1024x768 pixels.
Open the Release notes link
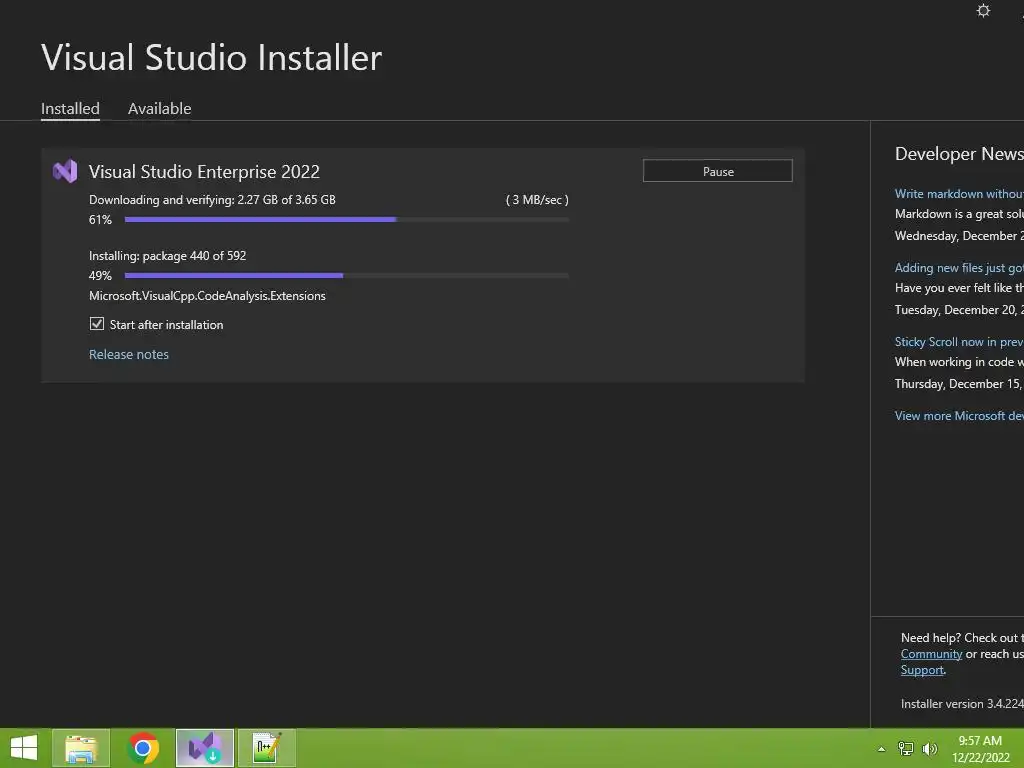click(x=129, y=354)
